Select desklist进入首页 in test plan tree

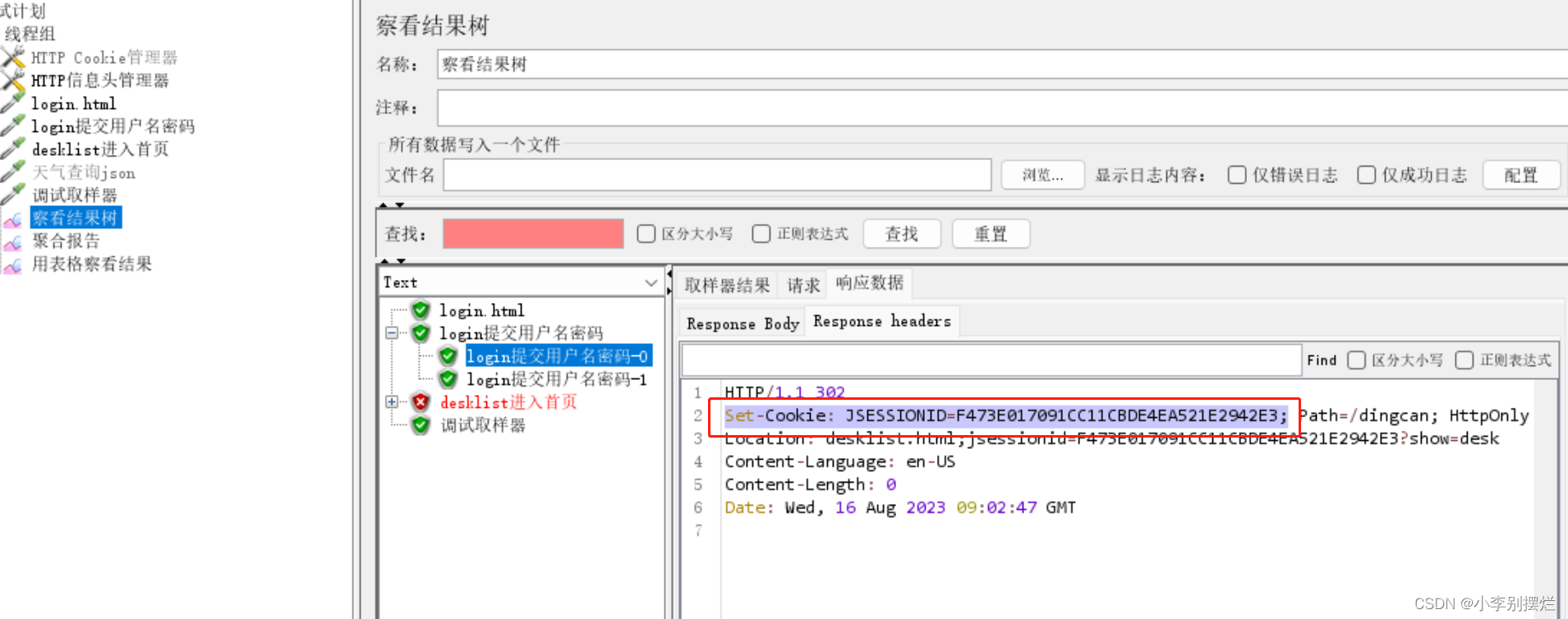[100, 149]
